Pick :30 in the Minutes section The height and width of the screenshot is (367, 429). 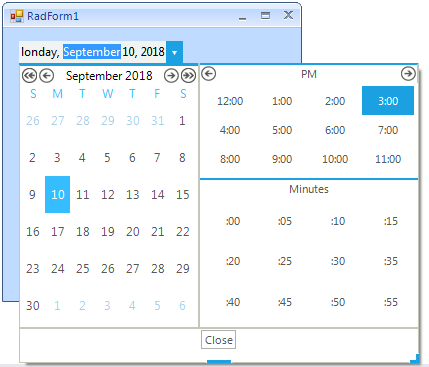tap(338, 261)
